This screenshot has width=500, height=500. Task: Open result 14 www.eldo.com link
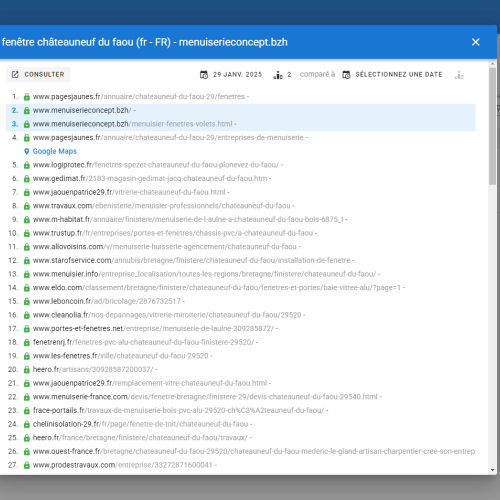[217, 288]
